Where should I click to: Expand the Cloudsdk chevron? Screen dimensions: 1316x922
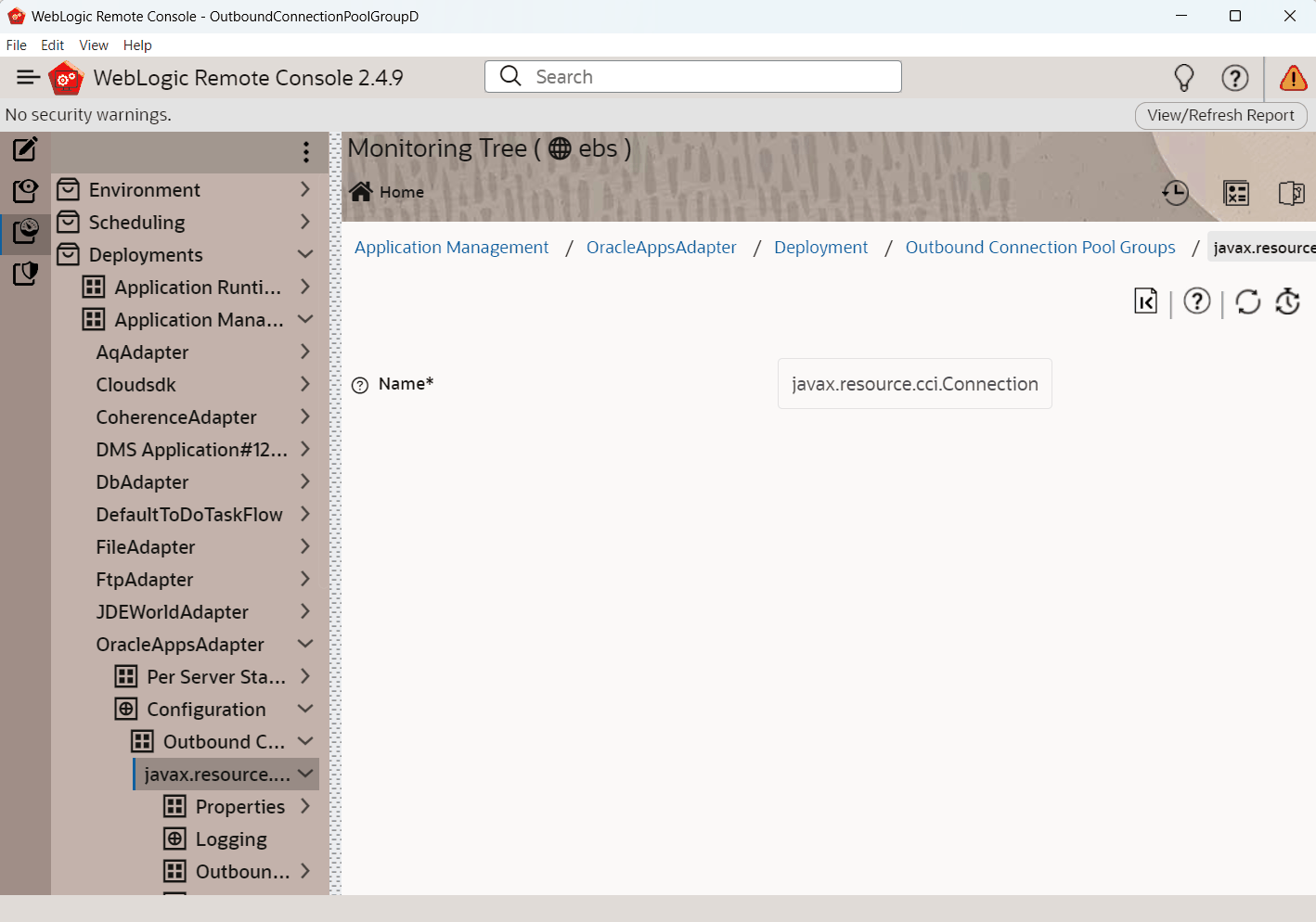(x=305, y=384)
